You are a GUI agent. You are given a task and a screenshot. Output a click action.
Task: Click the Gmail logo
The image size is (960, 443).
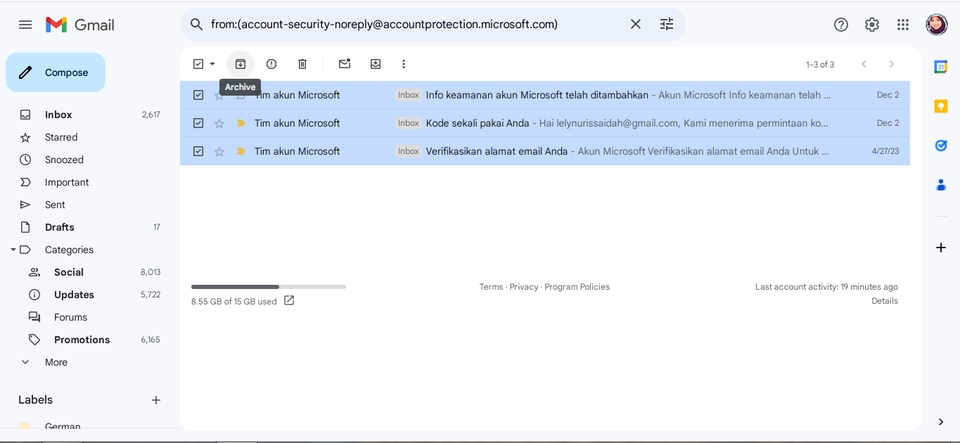pos(80,24)
